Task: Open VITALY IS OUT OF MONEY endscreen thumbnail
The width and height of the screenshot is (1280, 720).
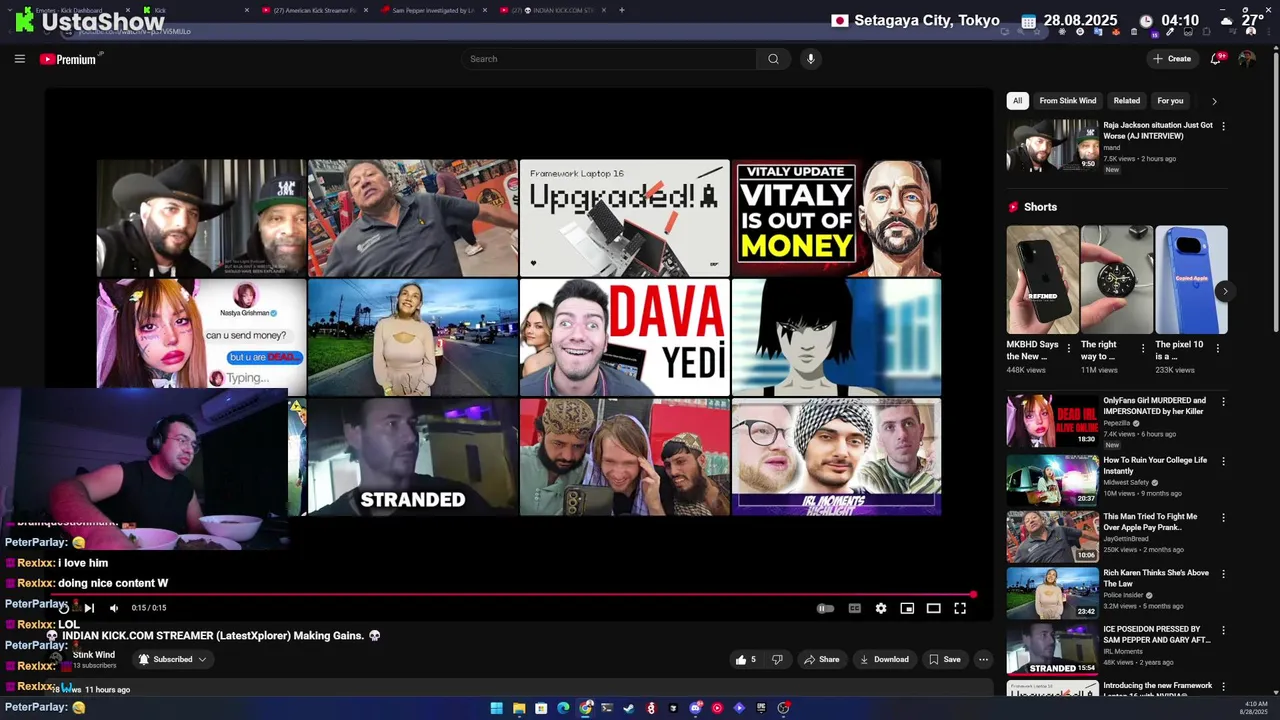Action: [836, 218]
